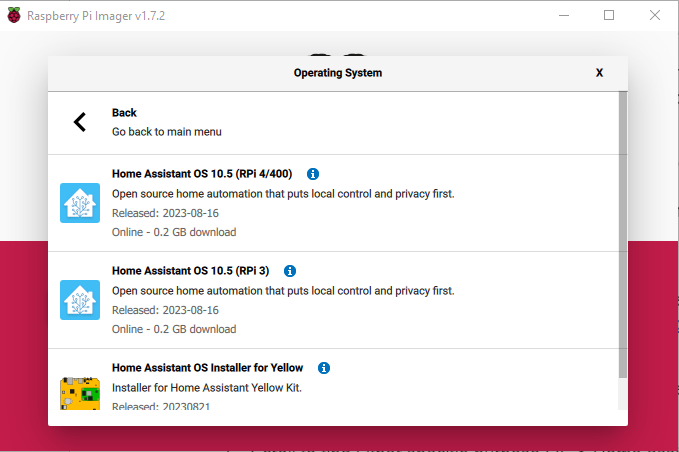Click the list's vertical scrollbar thumb
This screenshot has height=452, width=679.
tap(623, 234)
